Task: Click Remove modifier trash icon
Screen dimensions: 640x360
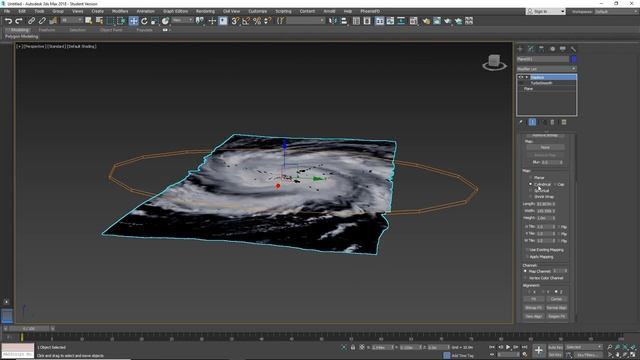Action: coord(553,122)
